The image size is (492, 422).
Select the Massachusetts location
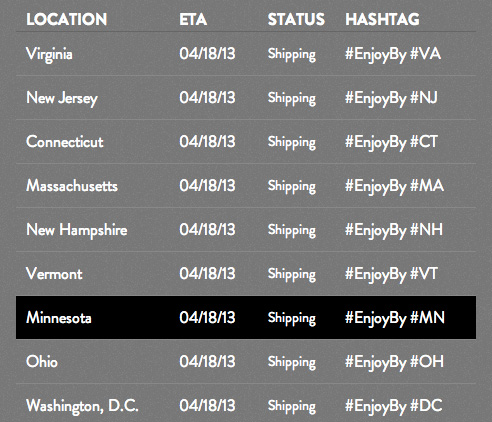(72, 186)
